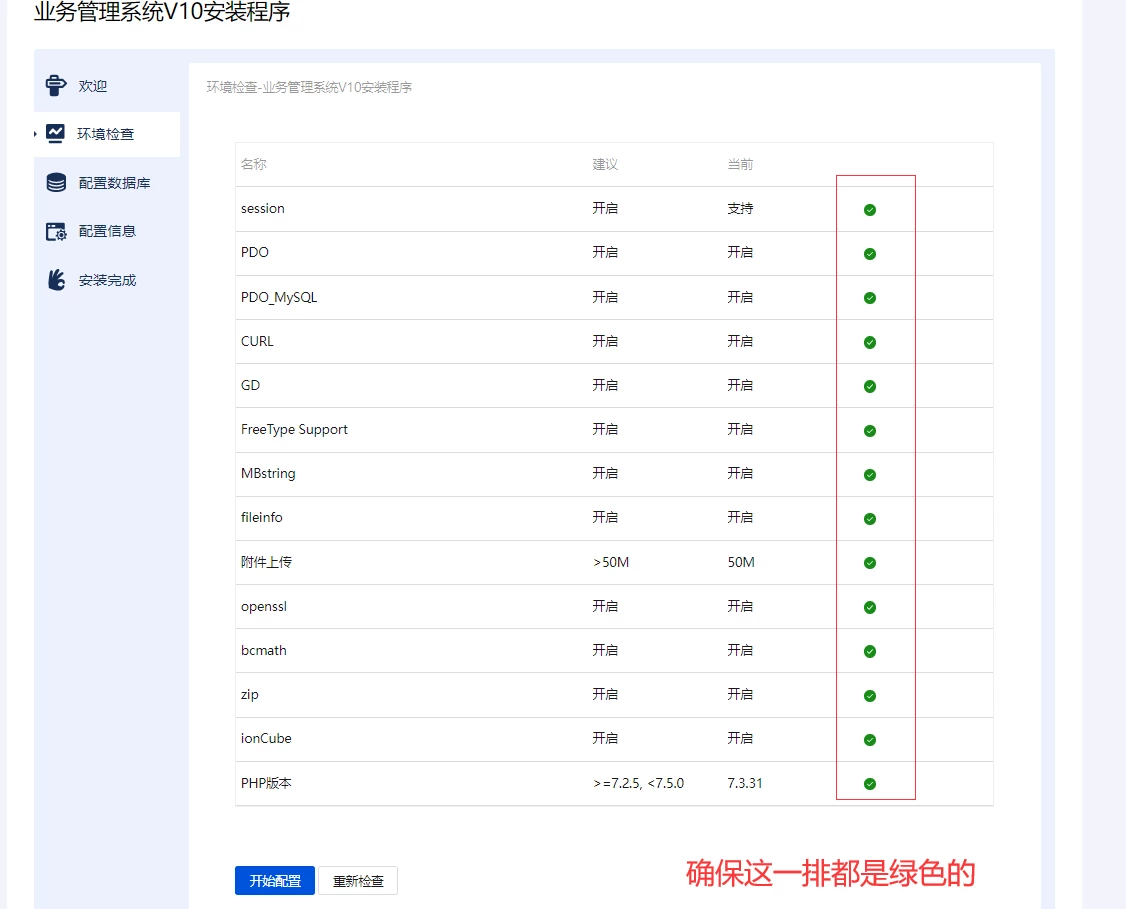Click green check icon in openssl row

(870, 607)
